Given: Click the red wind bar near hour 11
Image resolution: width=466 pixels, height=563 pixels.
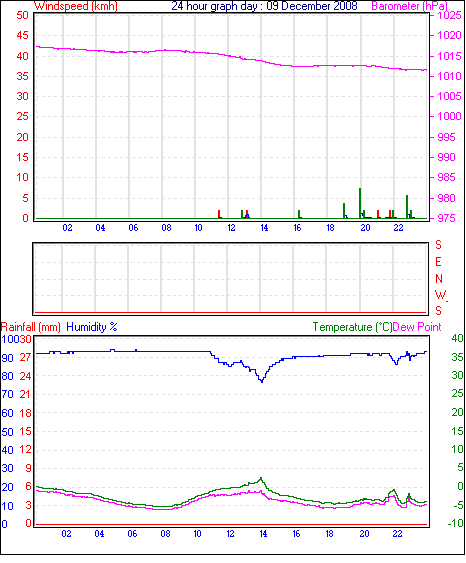Looking at the screenshot, I should pos(219,214).
